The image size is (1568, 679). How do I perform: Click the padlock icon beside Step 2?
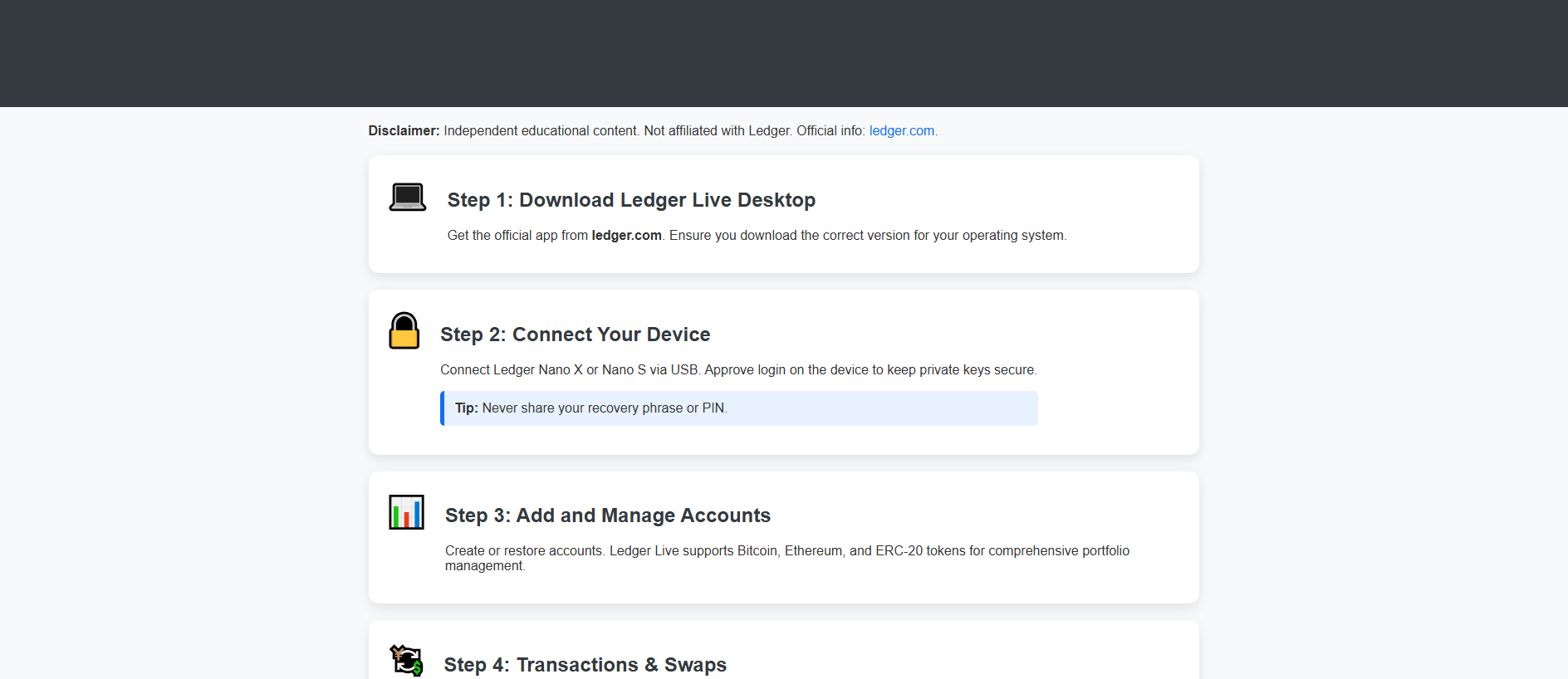(404, 330)
